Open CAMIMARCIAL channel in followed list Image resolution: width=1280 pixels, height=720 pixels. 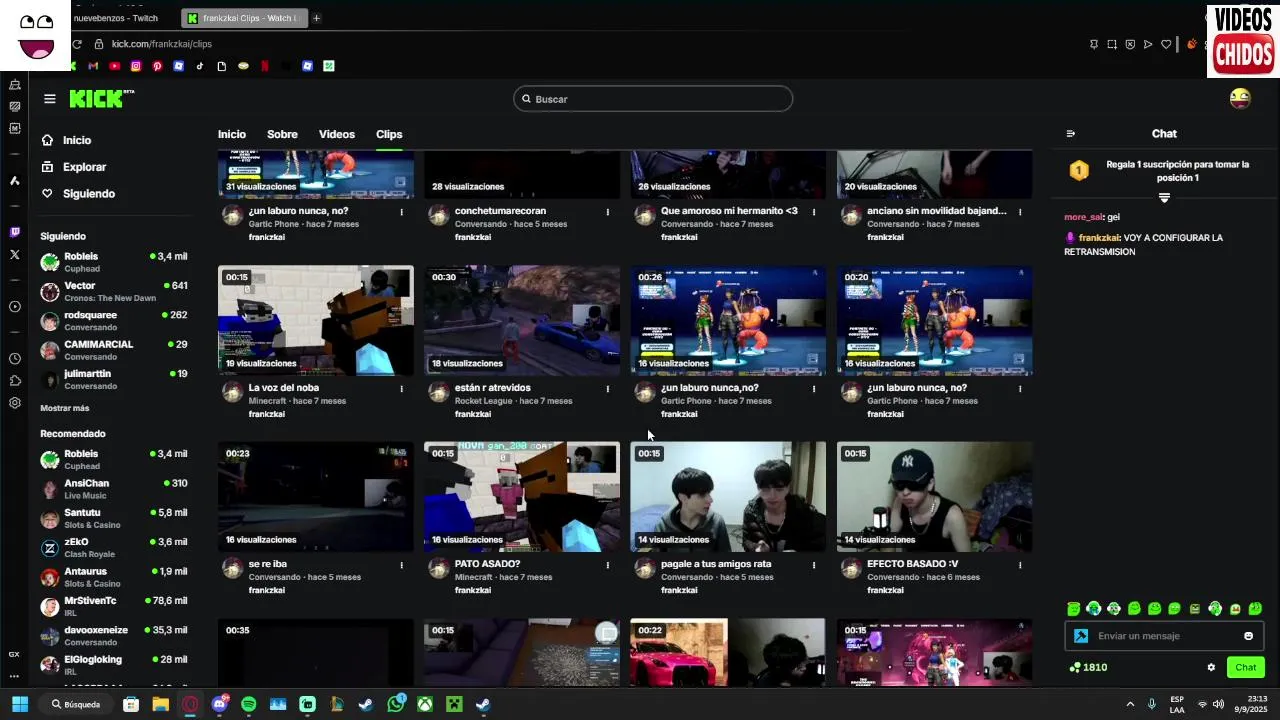click(113, 350)
